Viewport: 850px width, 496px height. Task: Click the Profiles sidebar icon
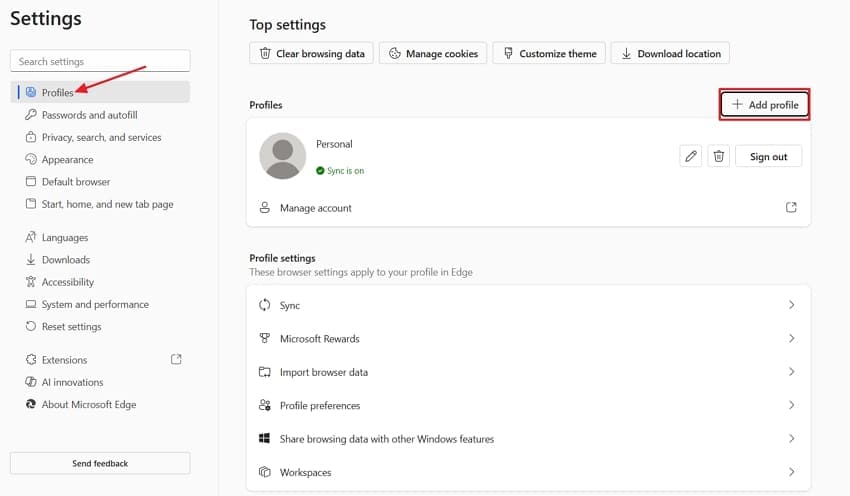(31, 92)
